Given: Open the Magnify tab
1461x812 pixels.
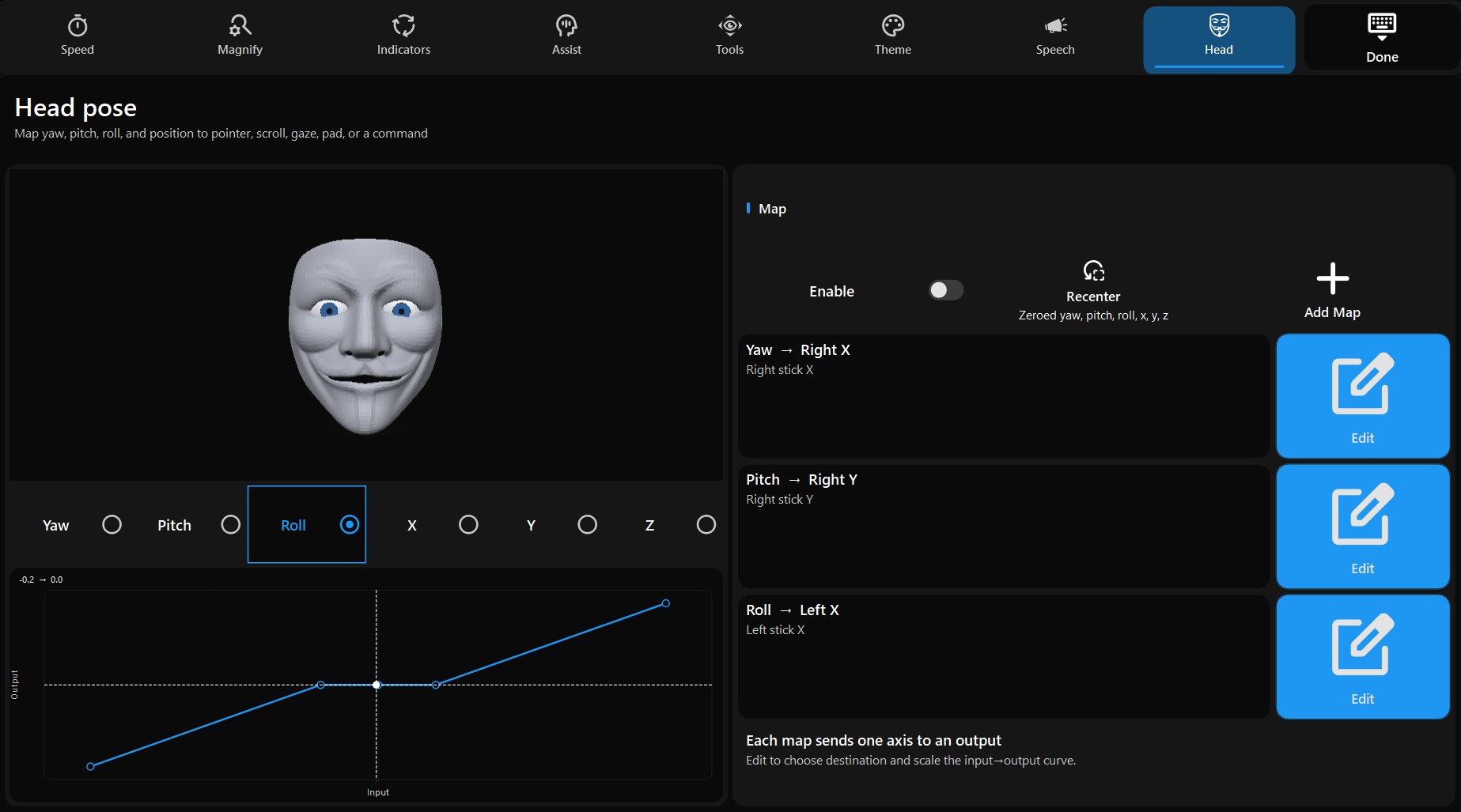Looking at the screenshot, I should coord(240,36).
